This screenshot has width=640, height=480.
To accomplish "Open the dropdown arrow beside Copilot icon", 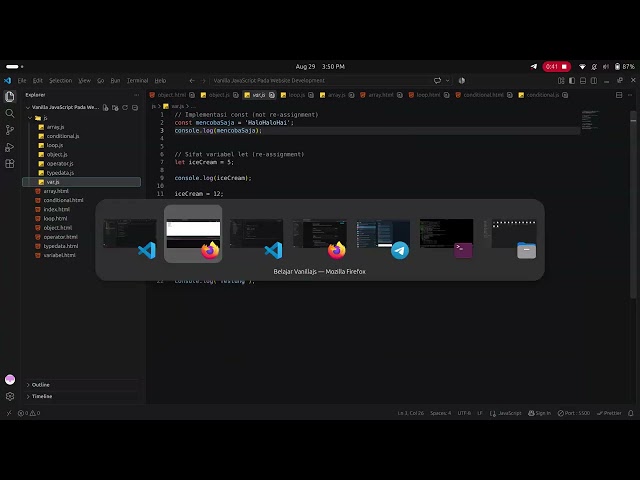I will click(448, 80).
